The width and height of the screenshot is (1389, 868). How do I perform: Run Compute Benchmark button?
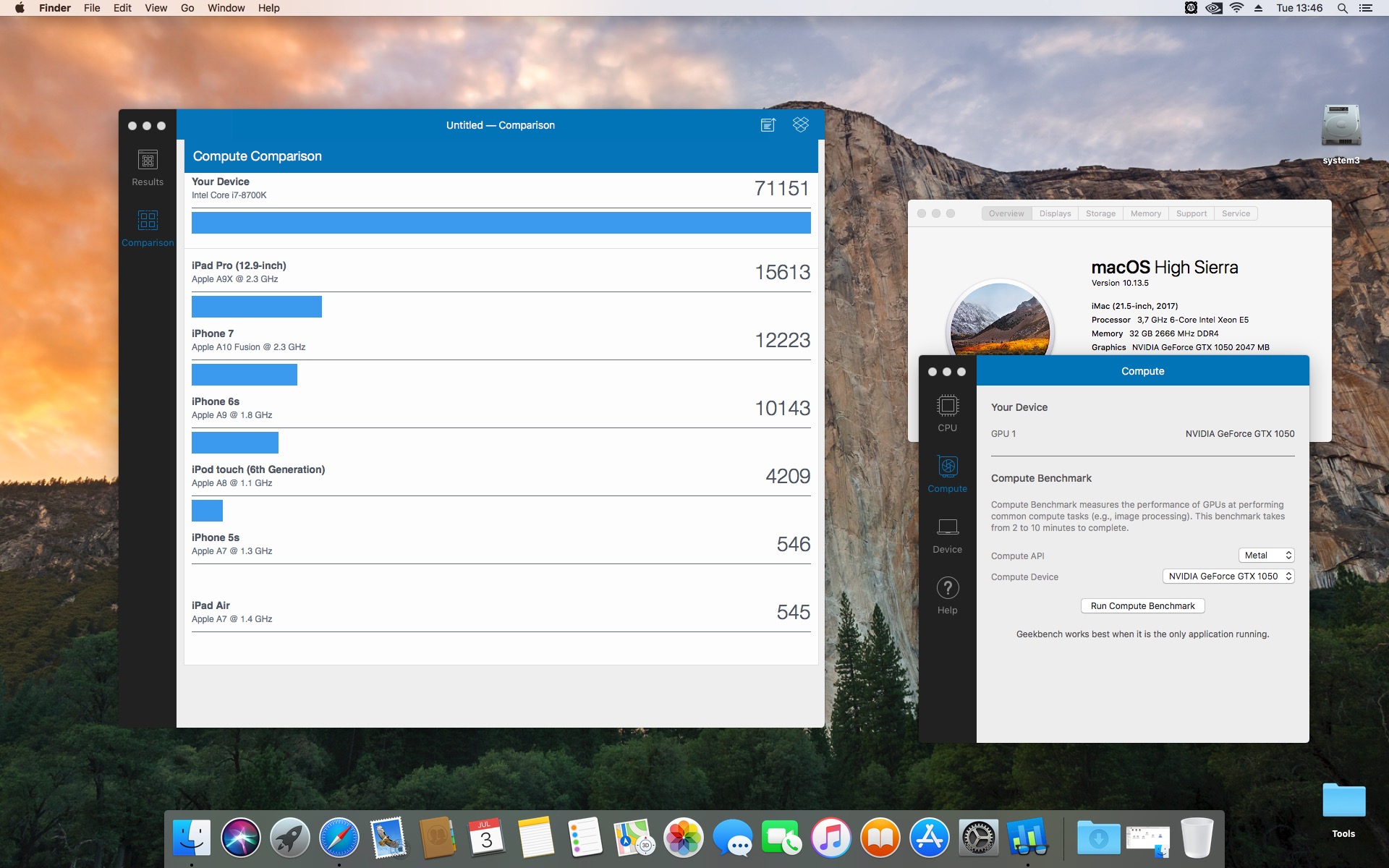(x=1142, y=606)
